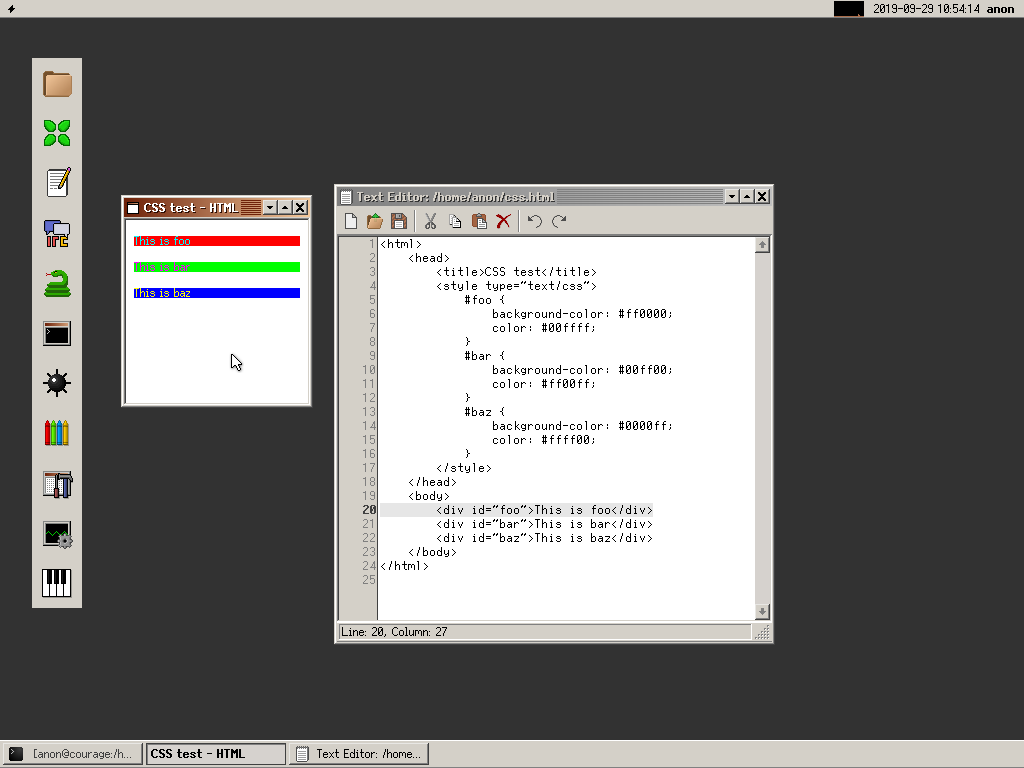The width and height of the screenshot is (1024, 768).
Task: Open the crayons paint app icon
Action: pos(57,432)
